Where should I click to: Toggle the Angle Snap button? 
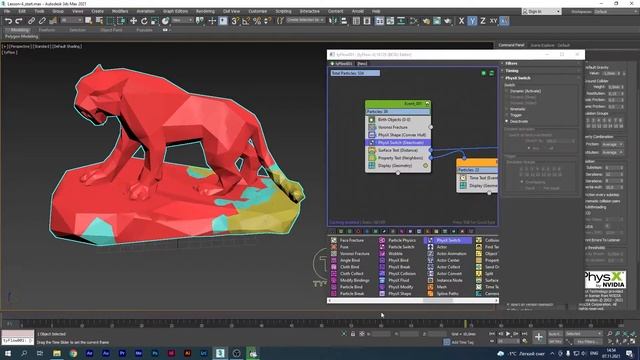(x=246, y=20)
